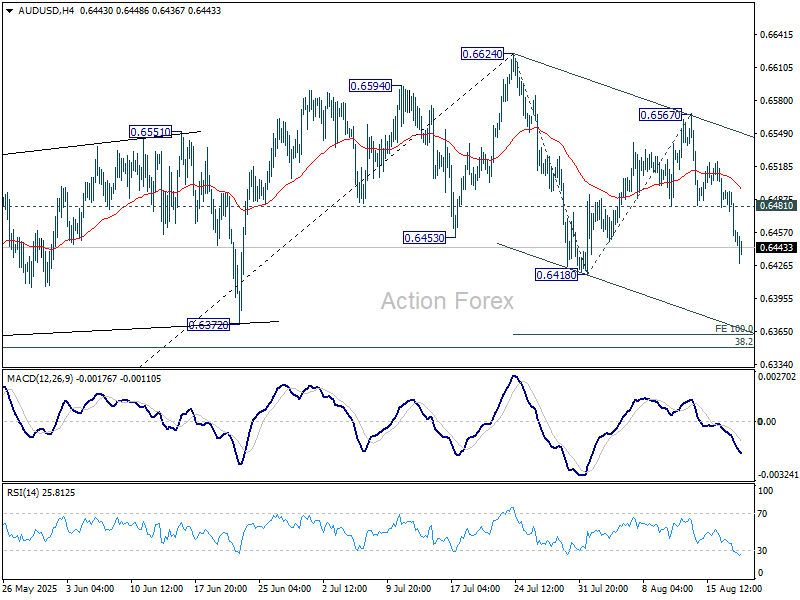800x600 pixels.
Task: Click the 0.63955 price axis value
Action: (777, 298)
